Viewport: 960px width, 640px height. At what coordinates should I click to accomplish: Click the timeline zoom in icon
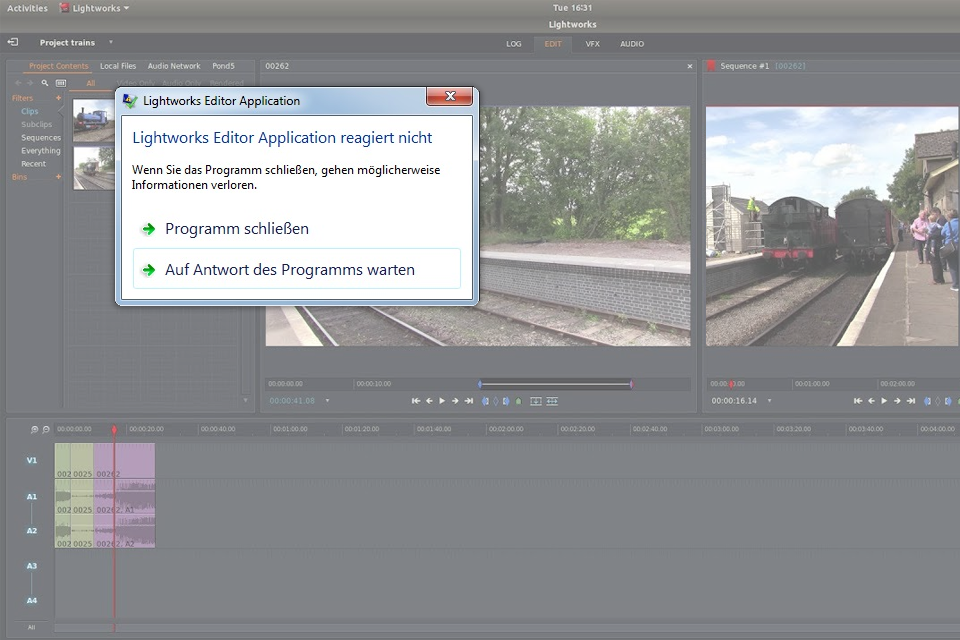pyautogui.click(x=34, y=429)
